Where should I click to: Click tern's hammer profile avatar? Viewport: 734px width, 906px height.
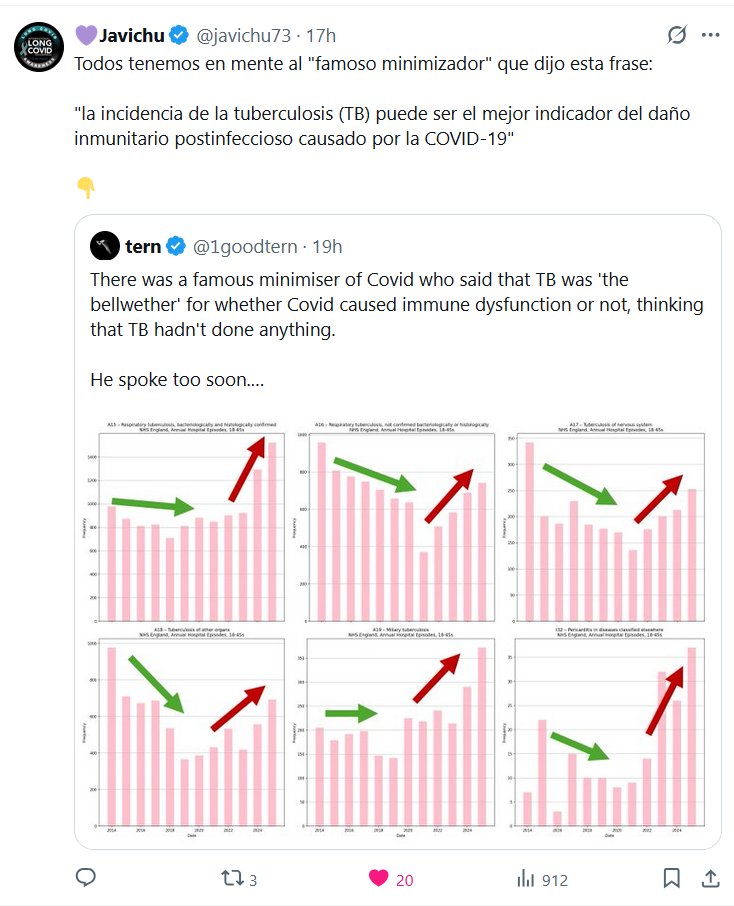(105, 245)
